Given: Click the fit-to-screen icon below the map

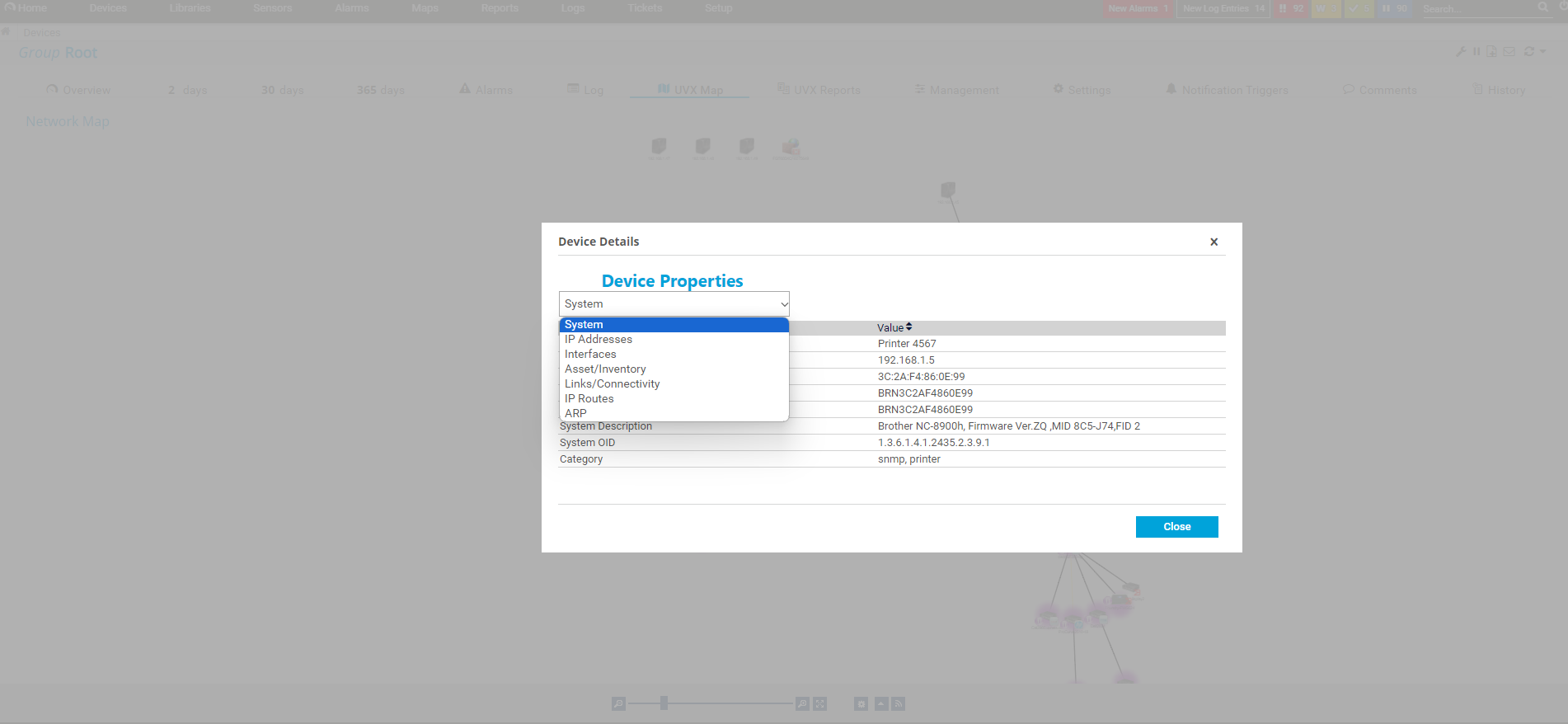Looking at the screenshot, I should (x=819, y=703).
